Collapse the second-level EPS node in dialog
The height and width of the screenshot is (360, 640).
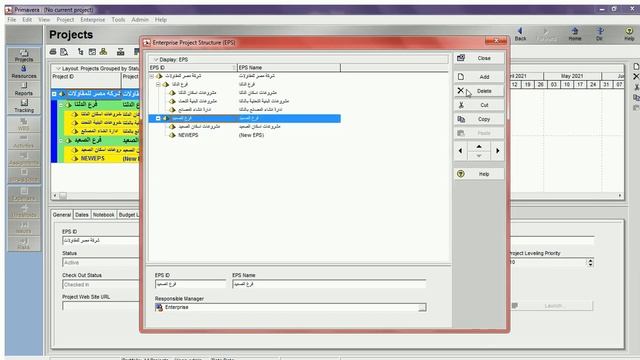(158, 84)
